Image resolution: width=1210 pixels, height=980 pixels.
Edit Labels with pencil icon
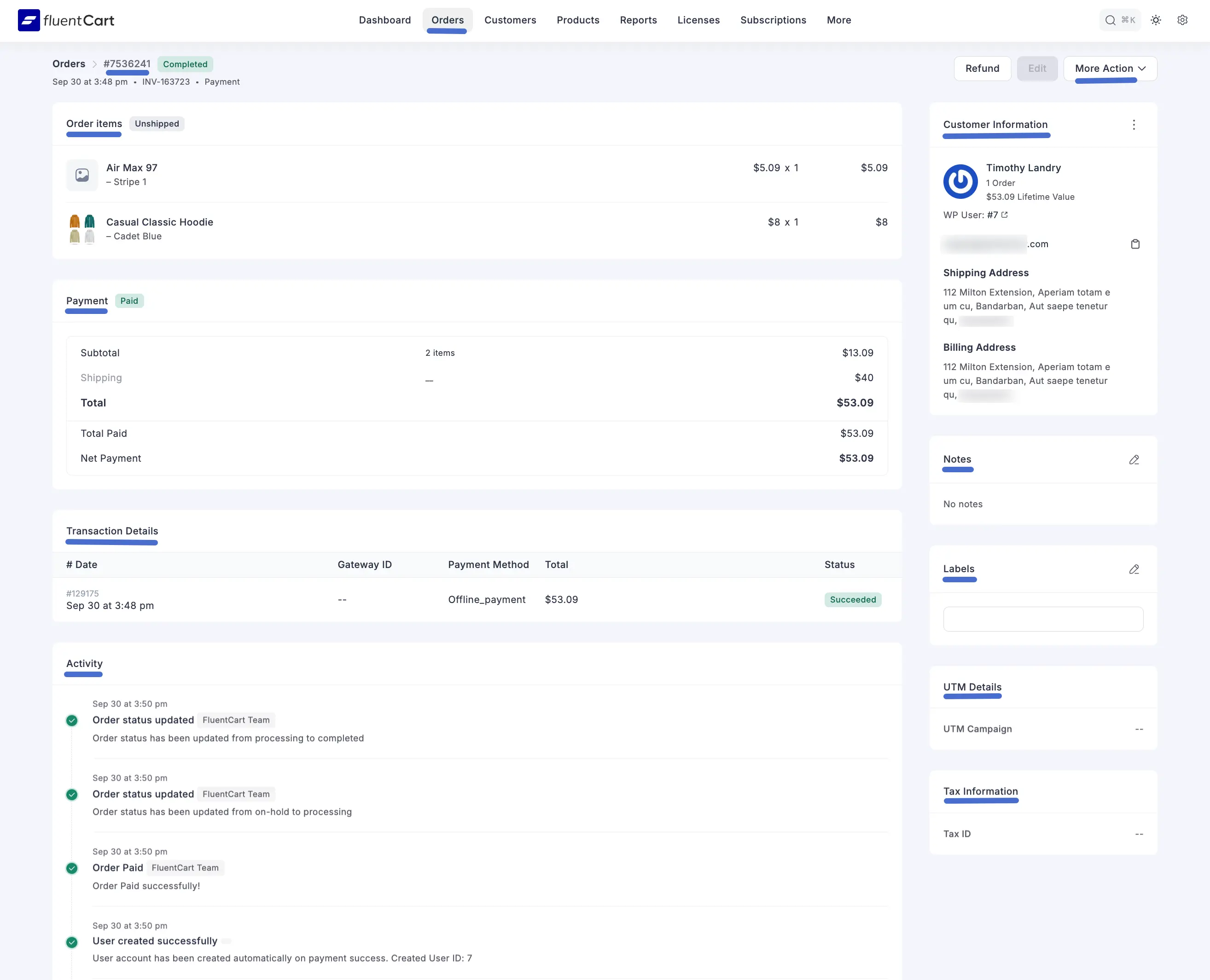[1134, 569]
